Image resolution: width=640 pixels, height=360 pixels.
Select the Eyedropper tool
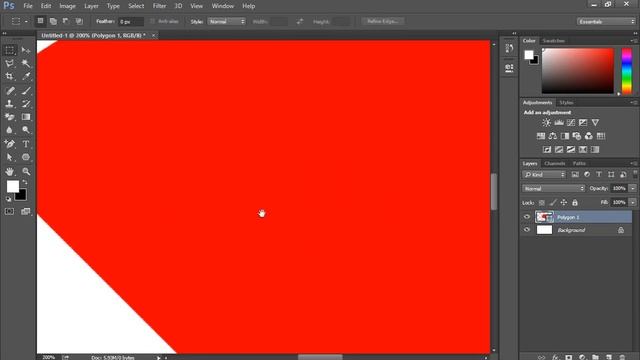click(x=26, y=76)
